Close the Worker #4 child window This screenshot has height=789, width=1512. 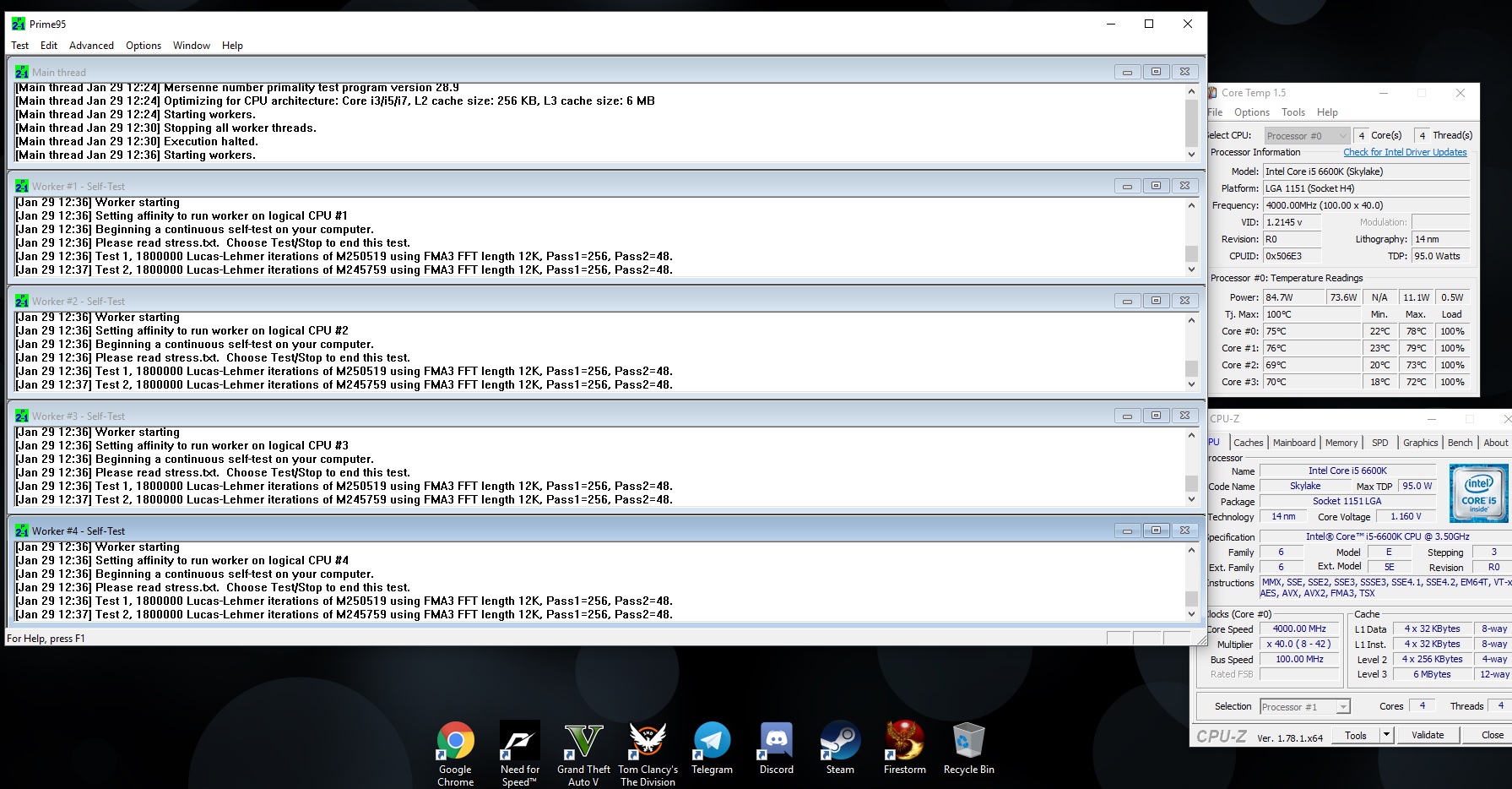pyautogui.click(x=1184, y=531)
